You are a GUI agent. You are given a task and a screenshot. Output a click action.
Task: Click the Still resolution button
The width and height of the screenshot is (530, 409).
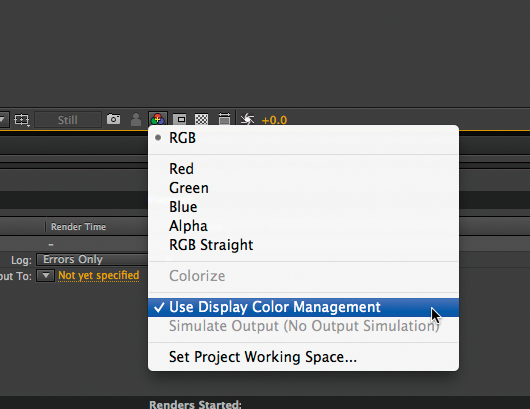(68, 120)
